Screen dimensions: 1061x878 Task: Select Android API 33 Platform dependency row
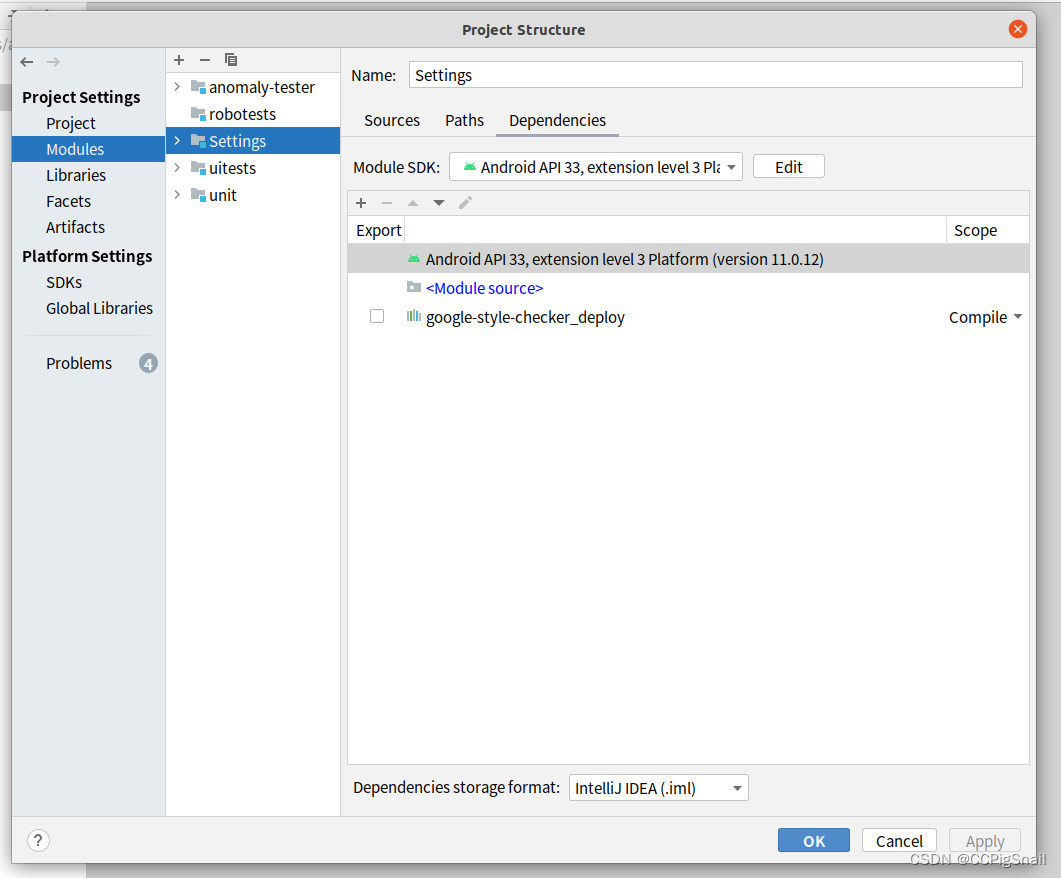tap(688, 259)
